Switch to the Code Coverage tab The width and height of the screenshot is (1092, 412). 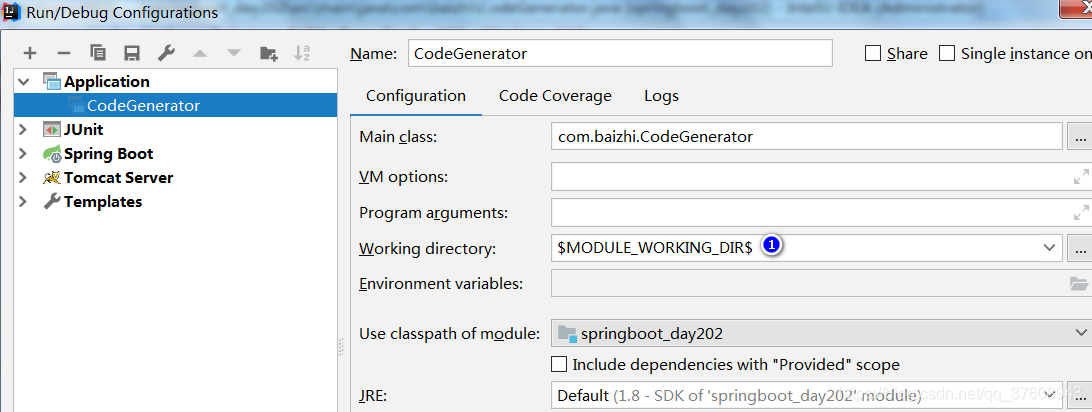[x=555, y=96]
